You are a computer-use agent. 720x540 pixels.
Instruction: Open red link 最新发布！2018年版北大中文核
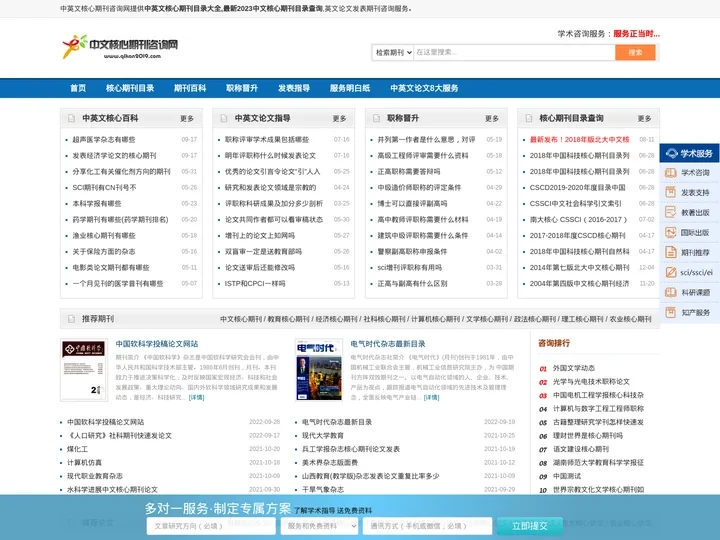point(579,140)
